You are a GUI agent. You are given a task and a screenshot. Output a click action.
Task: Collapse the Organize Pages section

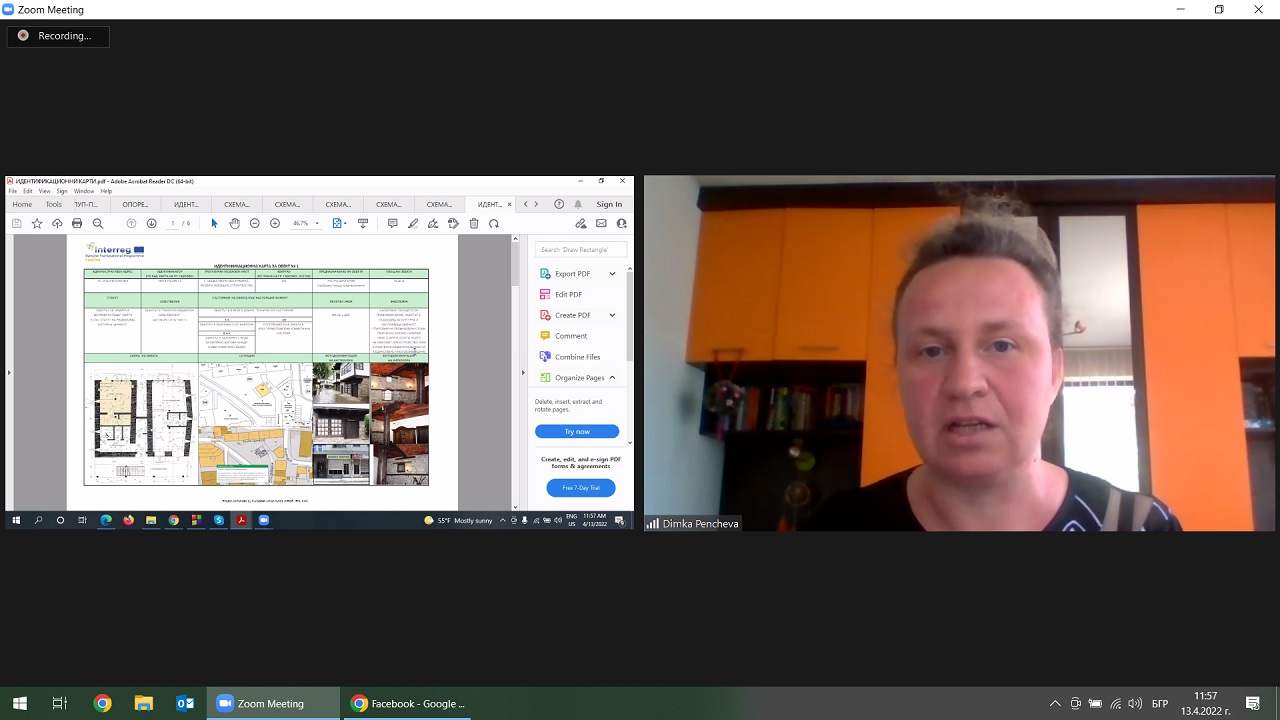(x=612, y=378)
